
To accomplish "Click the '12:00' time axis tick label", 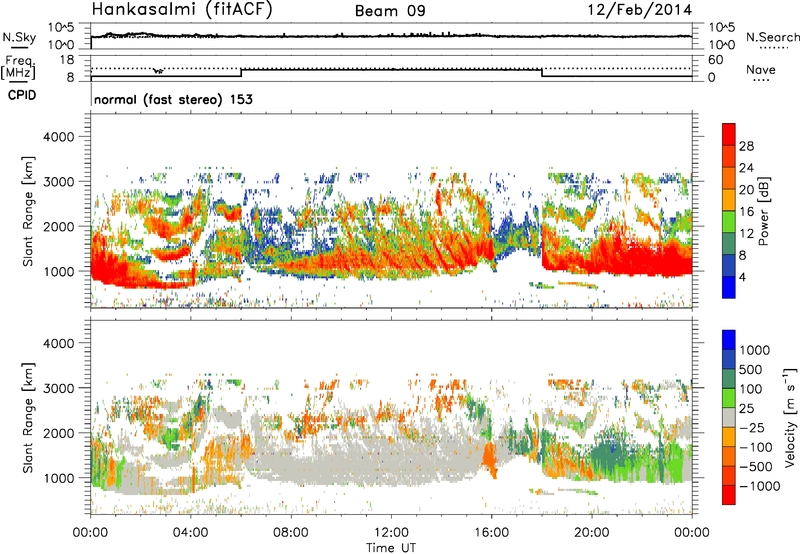I will click(391, 533).
